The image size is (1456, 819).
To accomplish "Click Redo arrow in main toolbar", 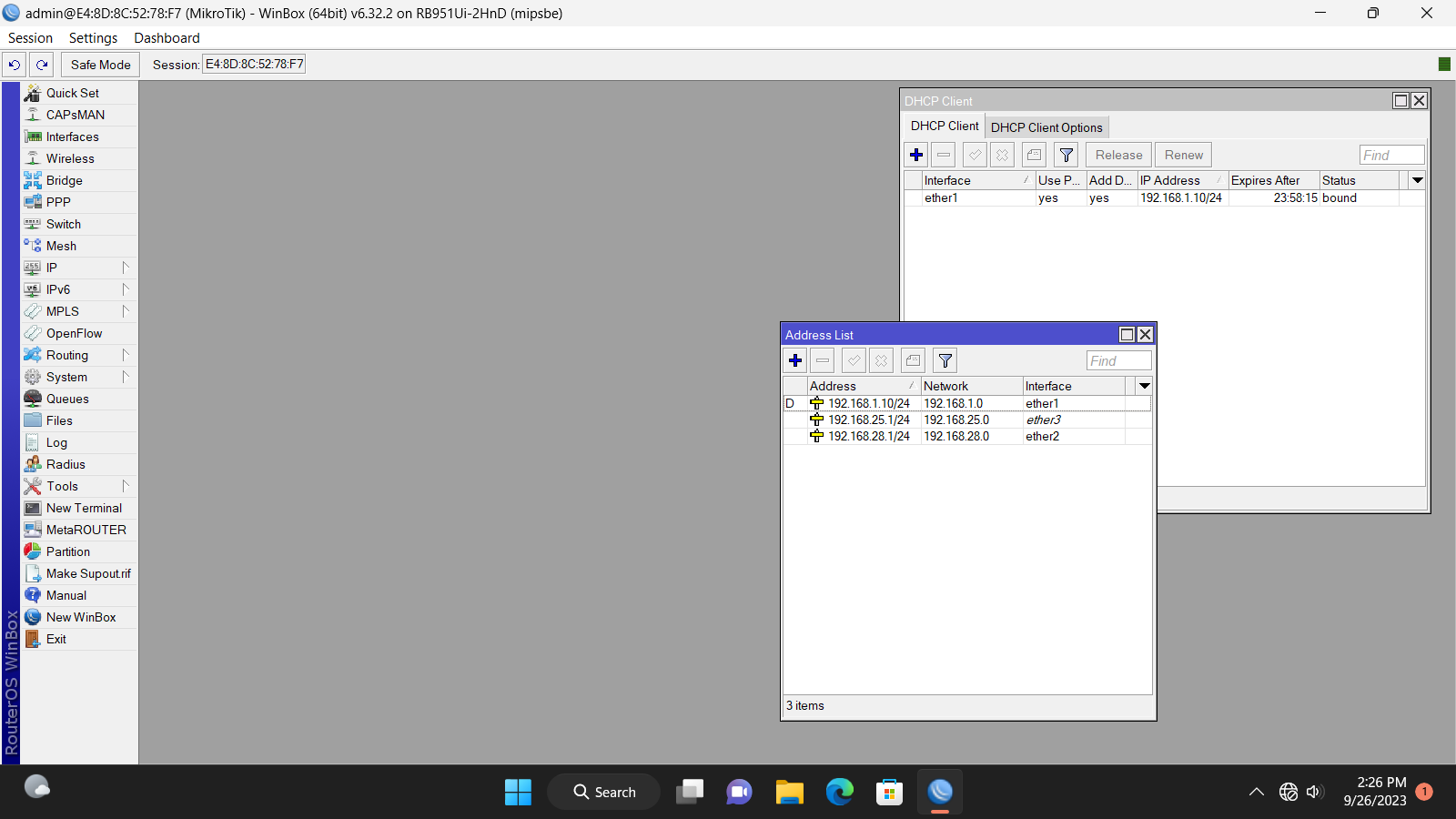I will (x=42, y=65).
